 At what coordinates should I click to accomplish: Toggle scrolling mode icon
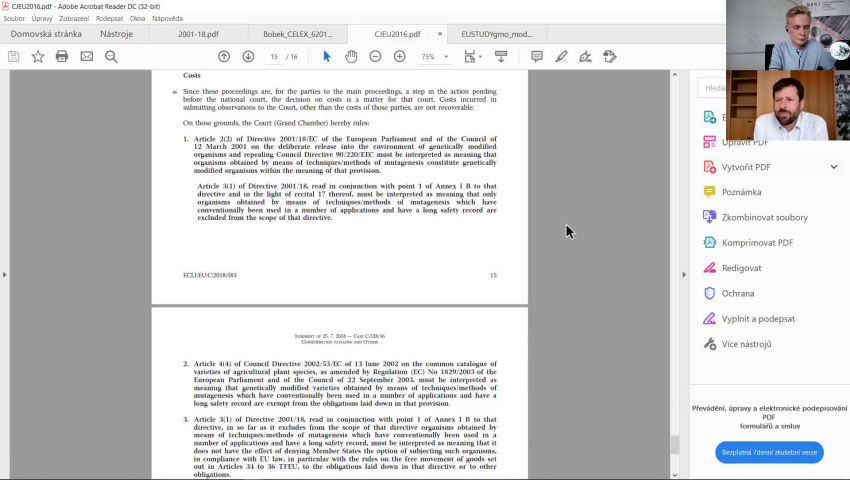coord(501,56)
